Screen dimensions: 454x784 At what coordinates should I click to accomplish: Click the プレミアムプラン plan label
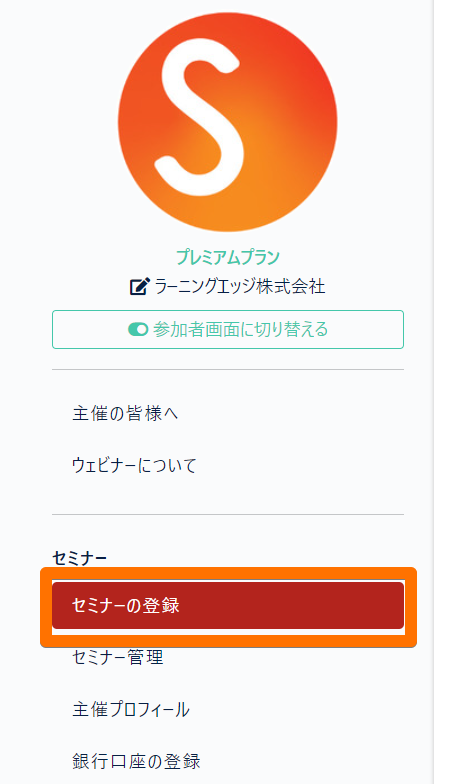pyautogui.click(x=228, y=257)
